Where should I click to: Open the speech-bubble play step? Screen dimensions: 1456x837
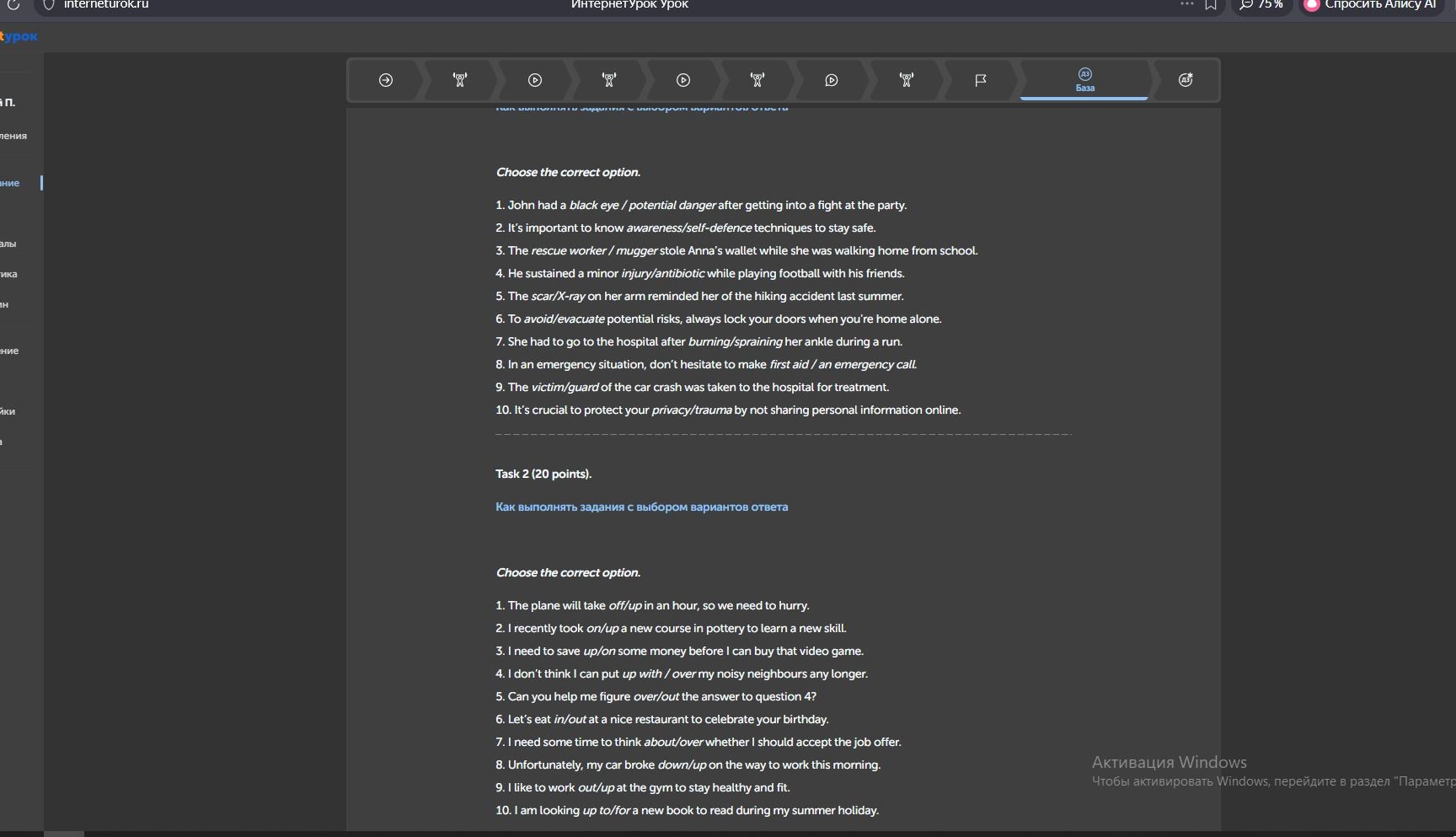pyautogui.click(x=832, y=80)
